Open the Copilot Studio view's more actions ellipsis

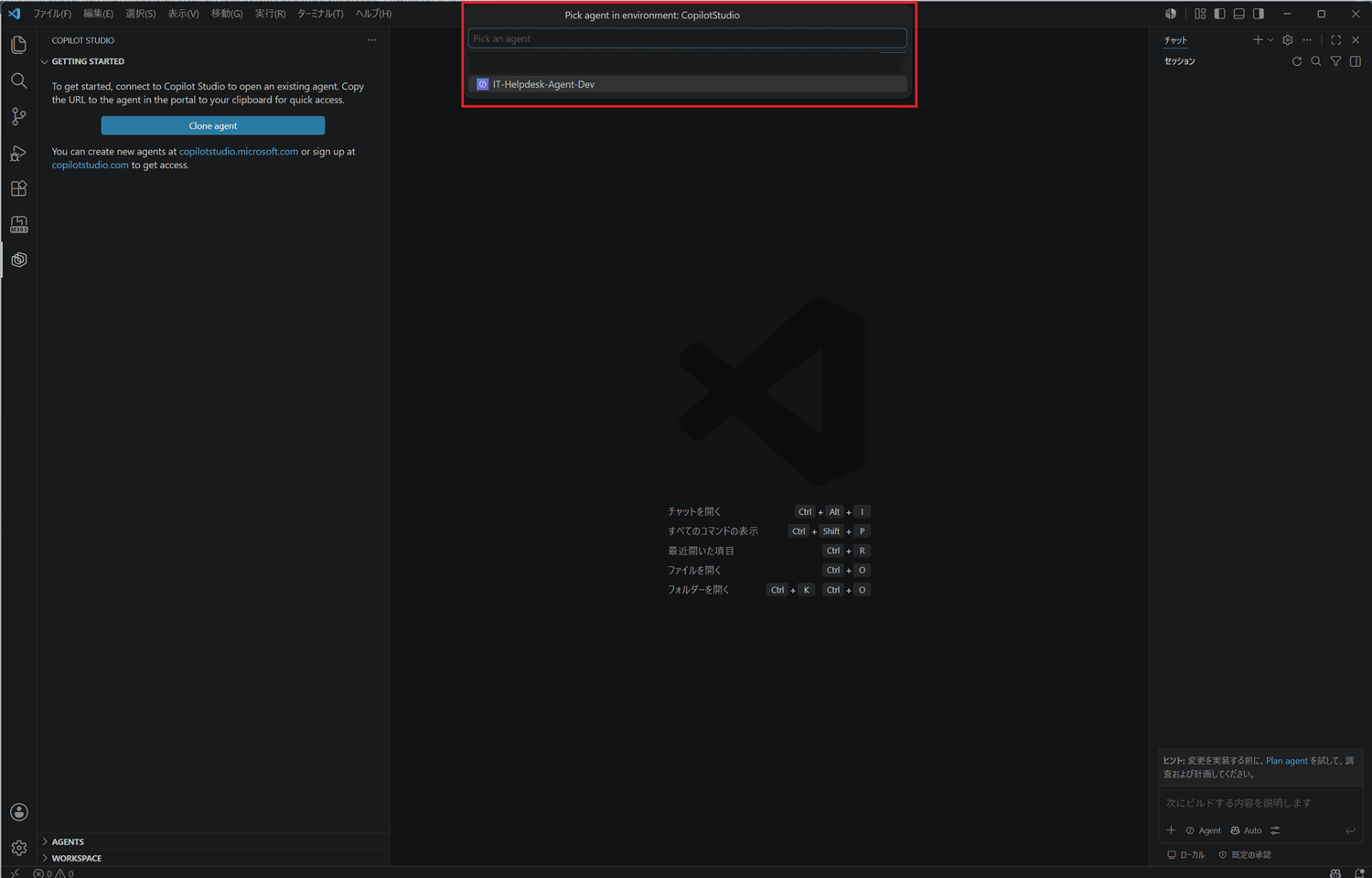point(372,40)
